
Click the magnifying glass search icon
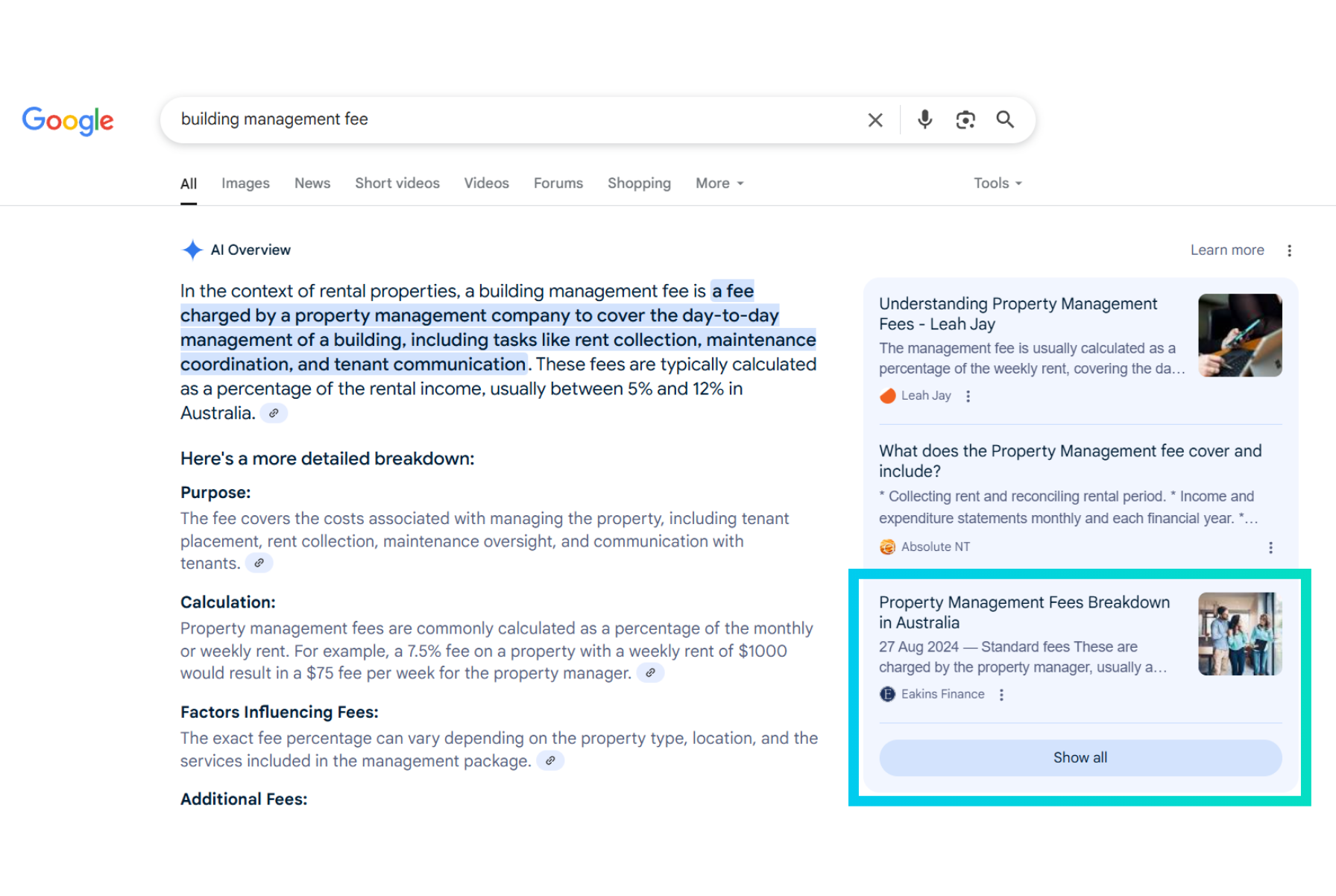coord(1005,119)
